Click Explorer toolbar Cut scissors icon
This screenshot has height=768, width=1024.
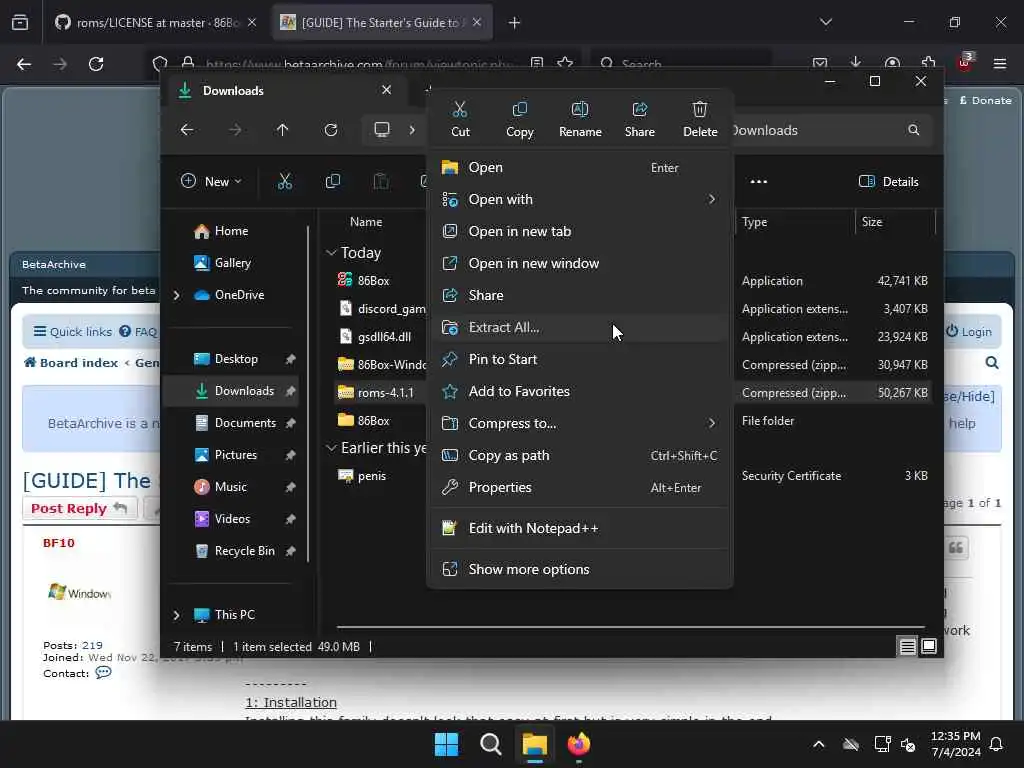(x=285, y=182)
